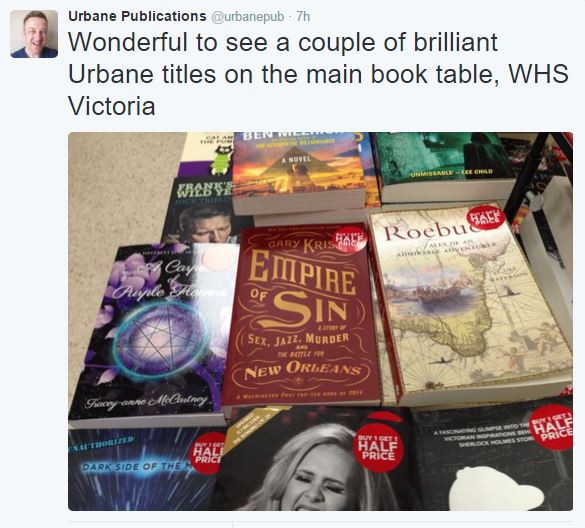Click the tweet text about WHS Victoria
This screenshot has height=528, width=585.
pos(318,74)
